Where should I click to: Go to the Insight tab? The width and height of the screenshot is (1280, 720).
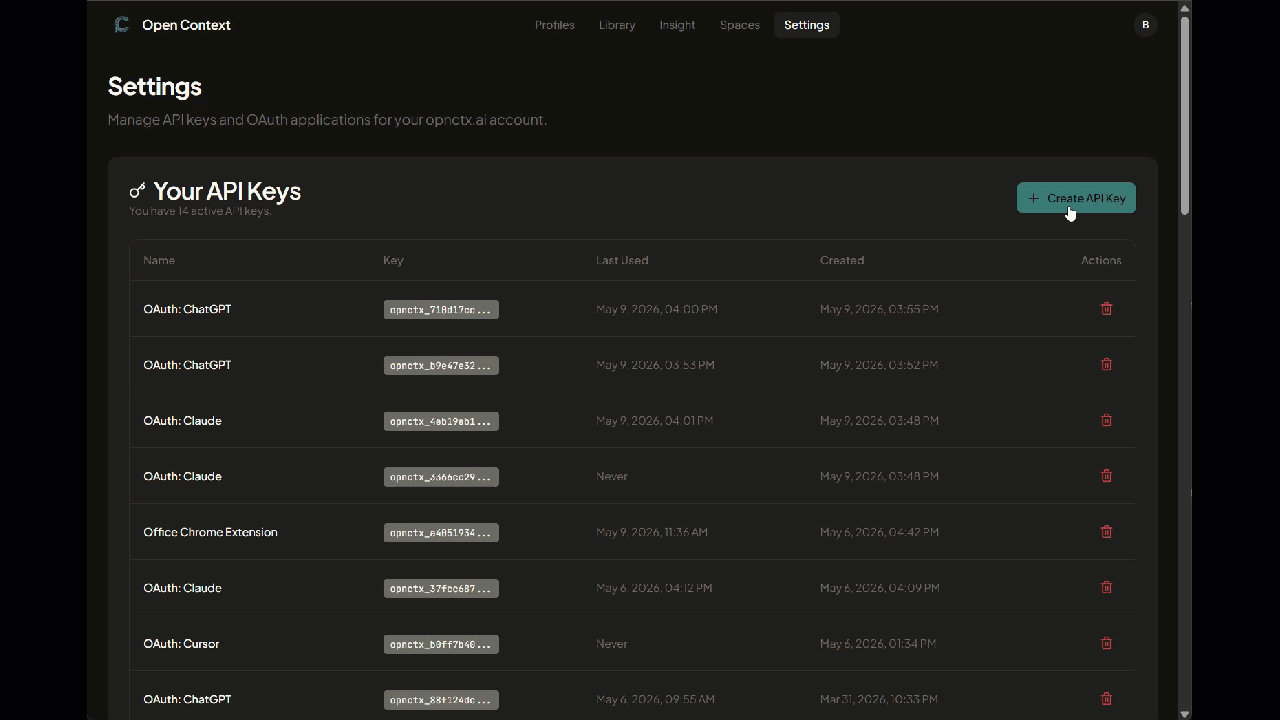tap(677, 25)
